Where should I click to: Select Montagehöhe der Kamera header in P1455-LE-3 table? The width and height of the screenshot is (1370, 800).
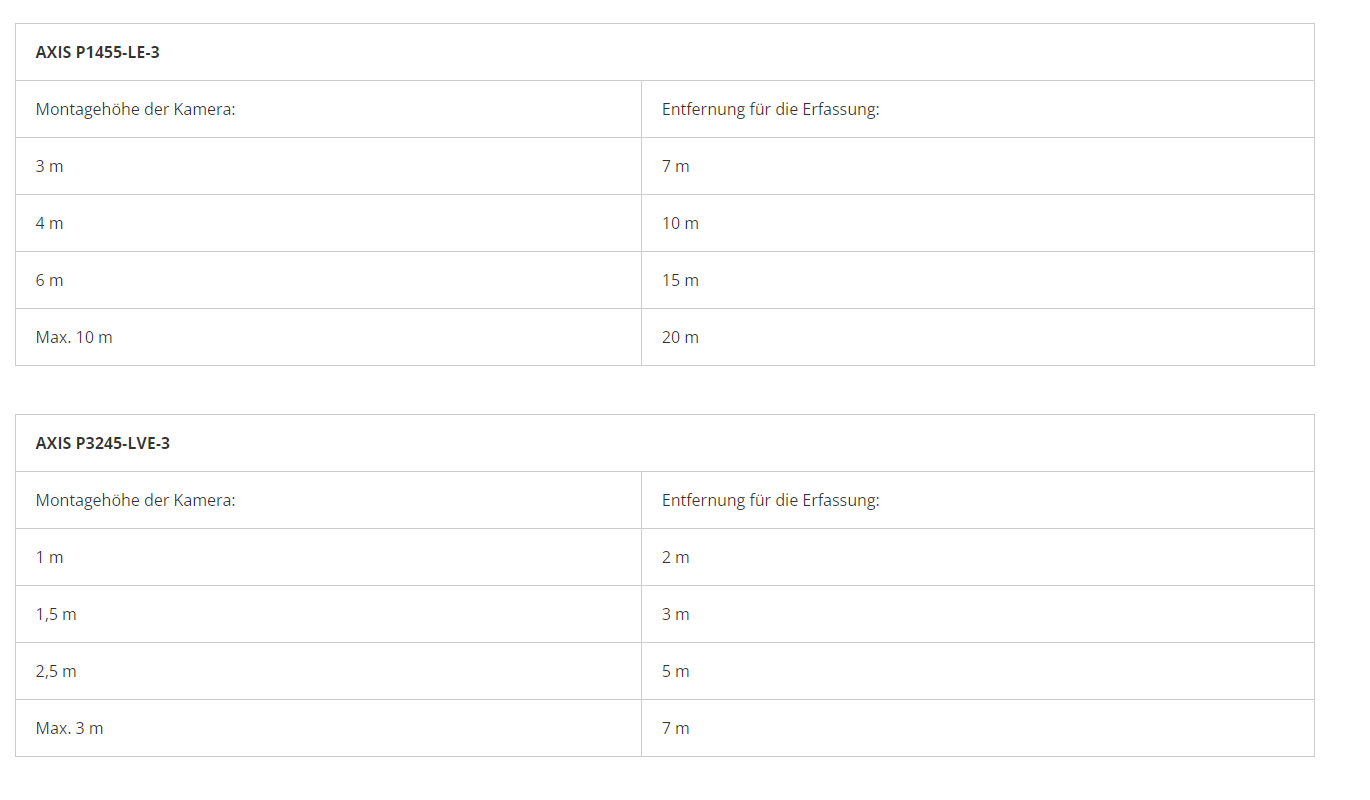[x=135, y=109]
